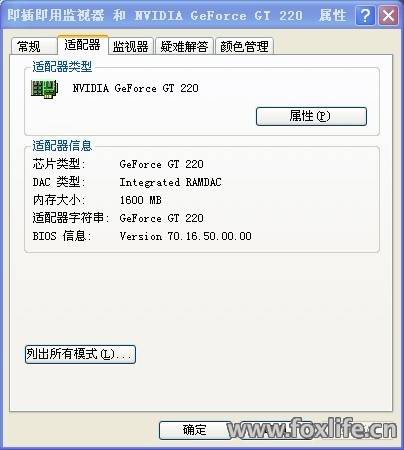
Task: Click the www.foxlife.cn watermark
Action: (x=312, y=428)
